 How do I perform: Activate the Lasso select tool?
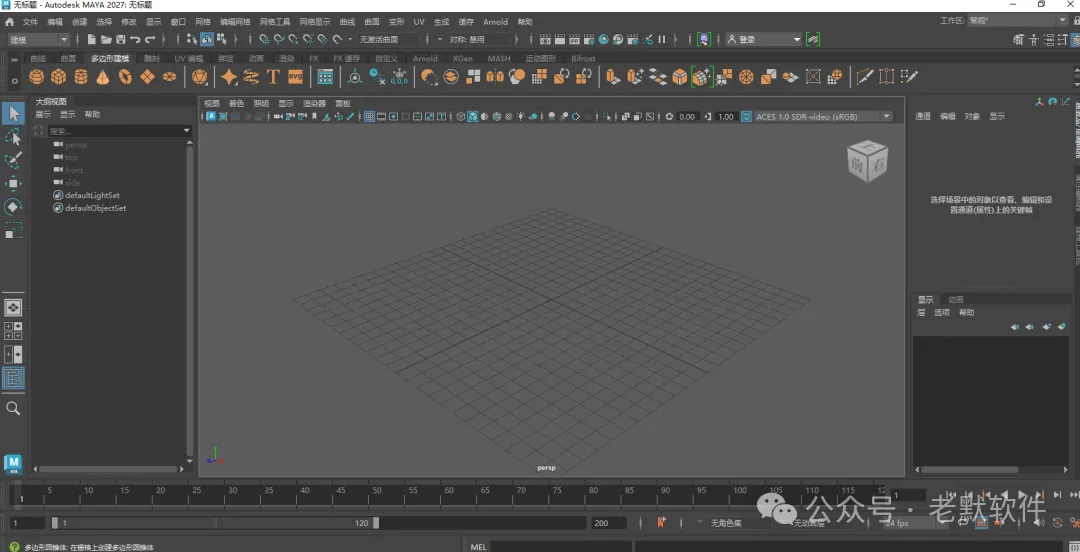pos(13,136)
